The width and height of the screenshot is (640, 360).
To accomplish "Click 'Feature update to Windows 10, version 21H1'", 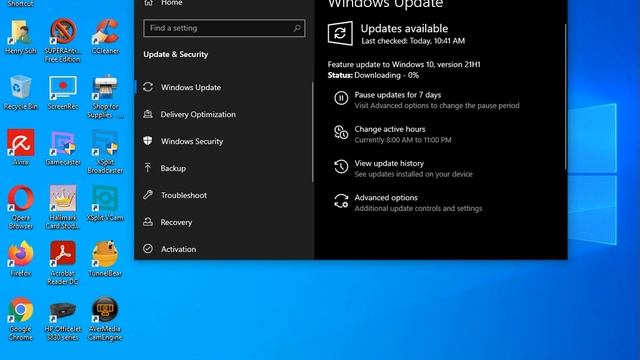I will tap(404, 64).
